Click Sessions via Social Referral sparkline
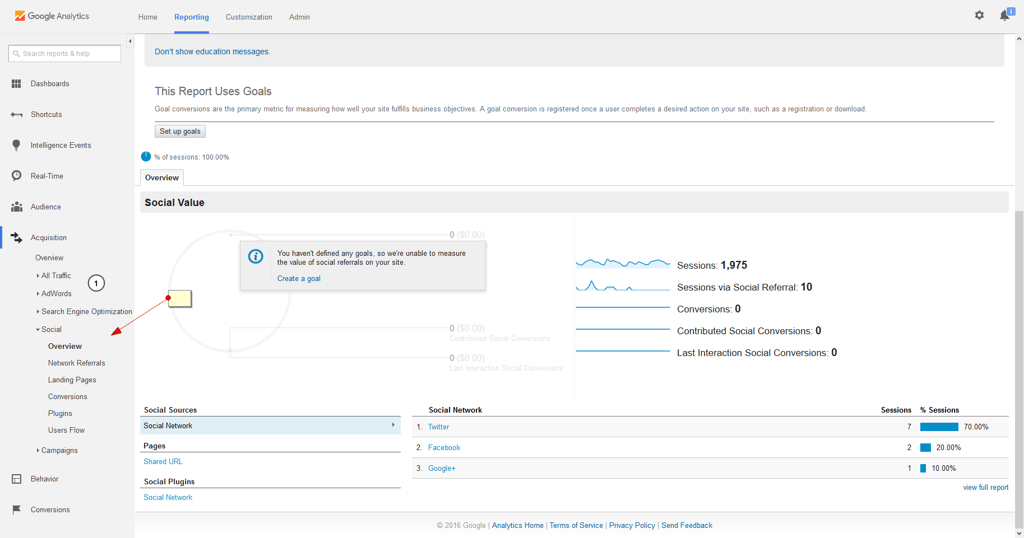The width and height of the screenshot is (1024, 538). (622, 286)
